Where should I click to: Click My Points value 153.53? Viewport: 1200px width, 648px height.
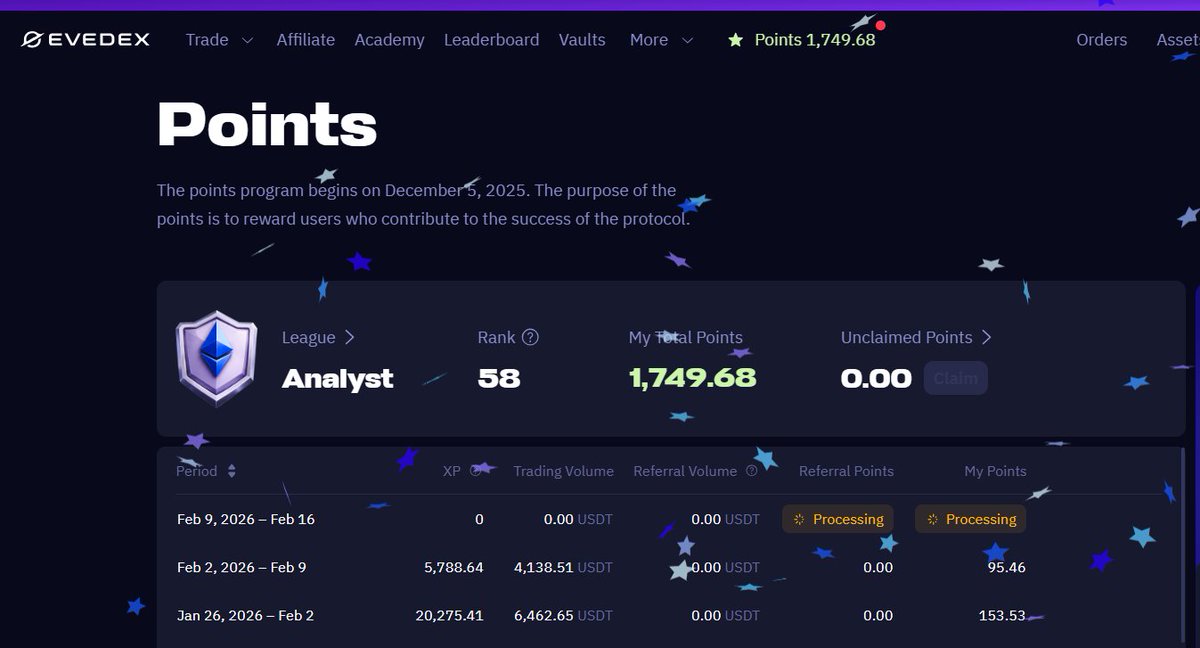click(x=1002, y=615)
